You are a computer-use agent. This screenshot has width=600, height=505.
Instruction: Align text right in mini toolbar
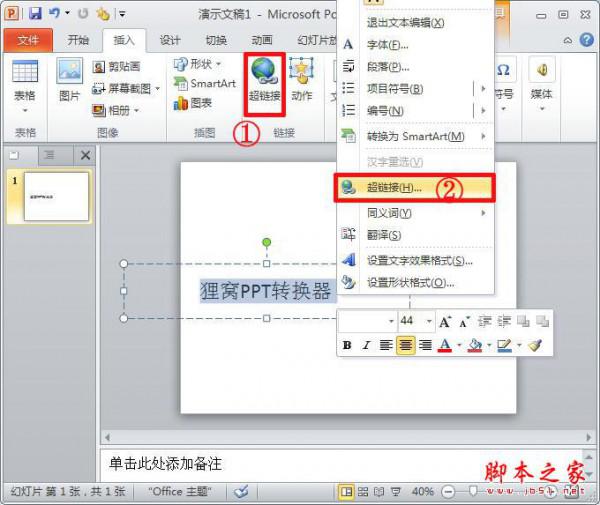(x=425, y=345)
